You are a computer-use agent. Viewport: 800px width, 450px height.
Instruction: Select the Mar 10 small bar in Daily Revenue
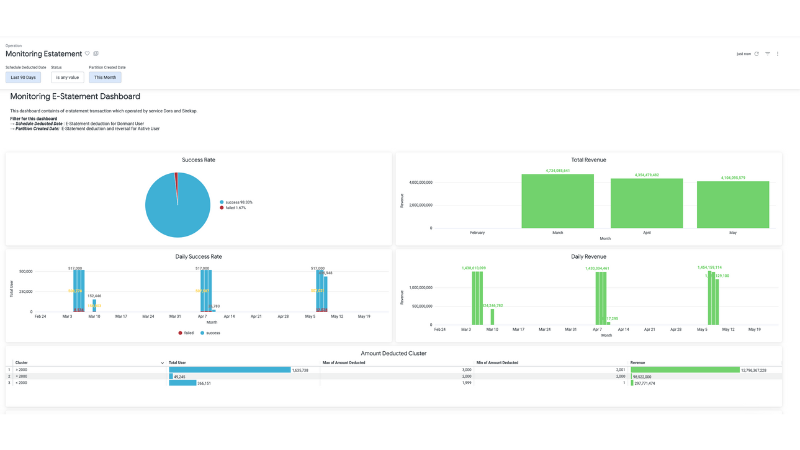492,317
